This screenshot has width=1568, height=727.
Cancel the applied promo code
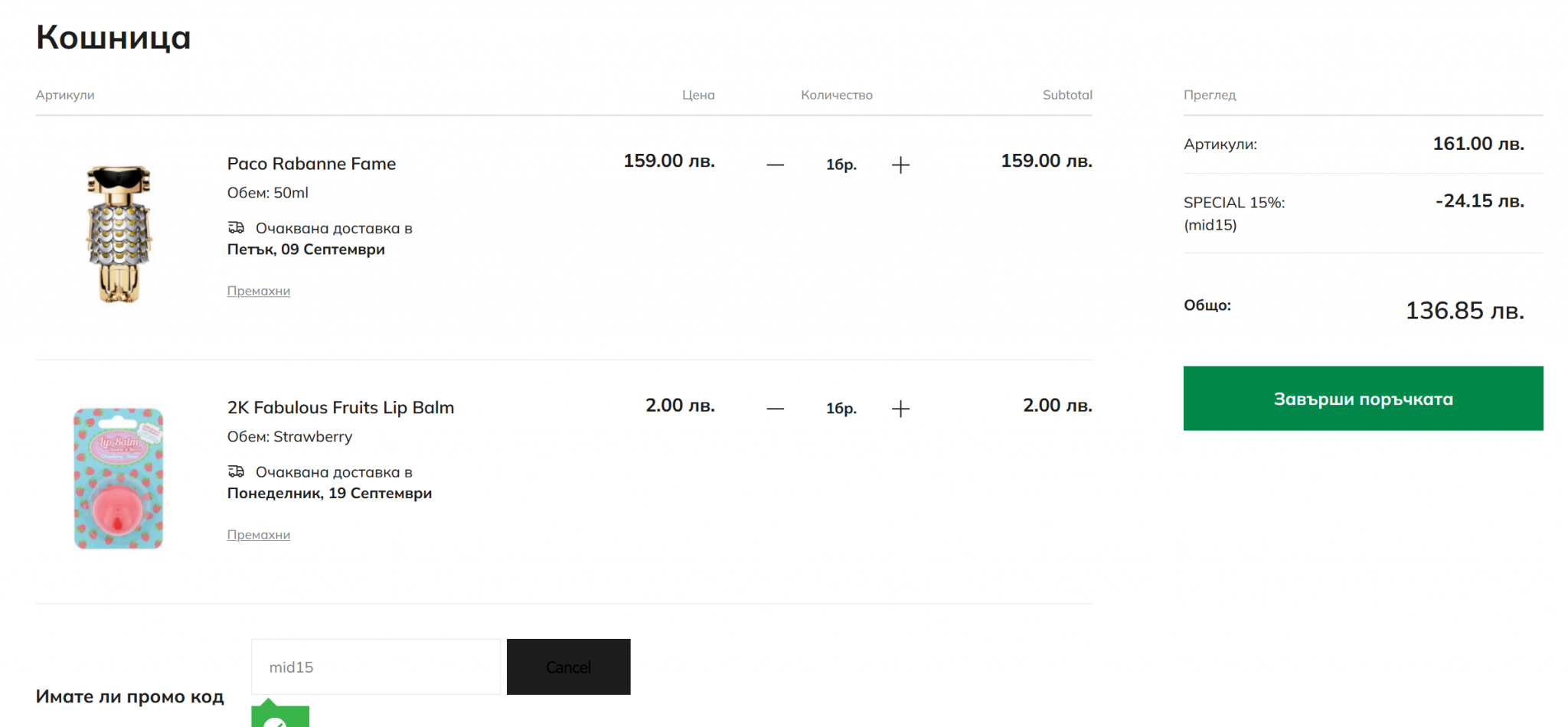(568, 667)
